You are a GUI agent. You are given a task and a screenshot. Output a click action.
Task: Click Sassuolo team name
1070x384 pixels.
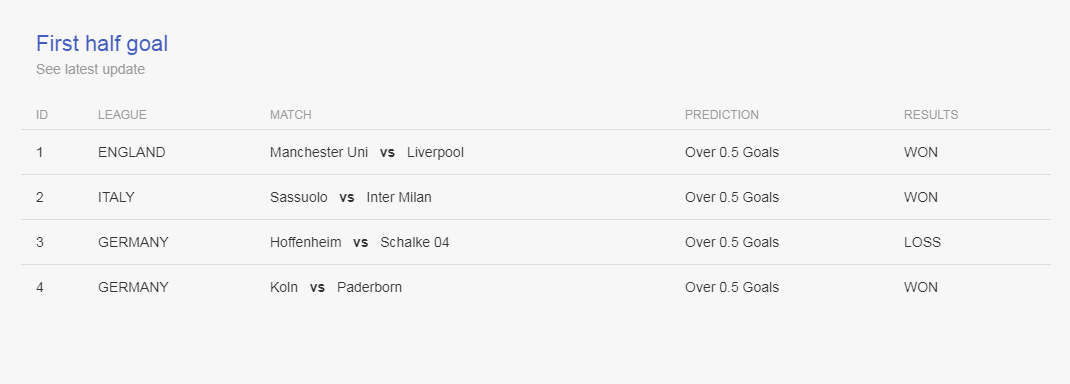(299, 197)
